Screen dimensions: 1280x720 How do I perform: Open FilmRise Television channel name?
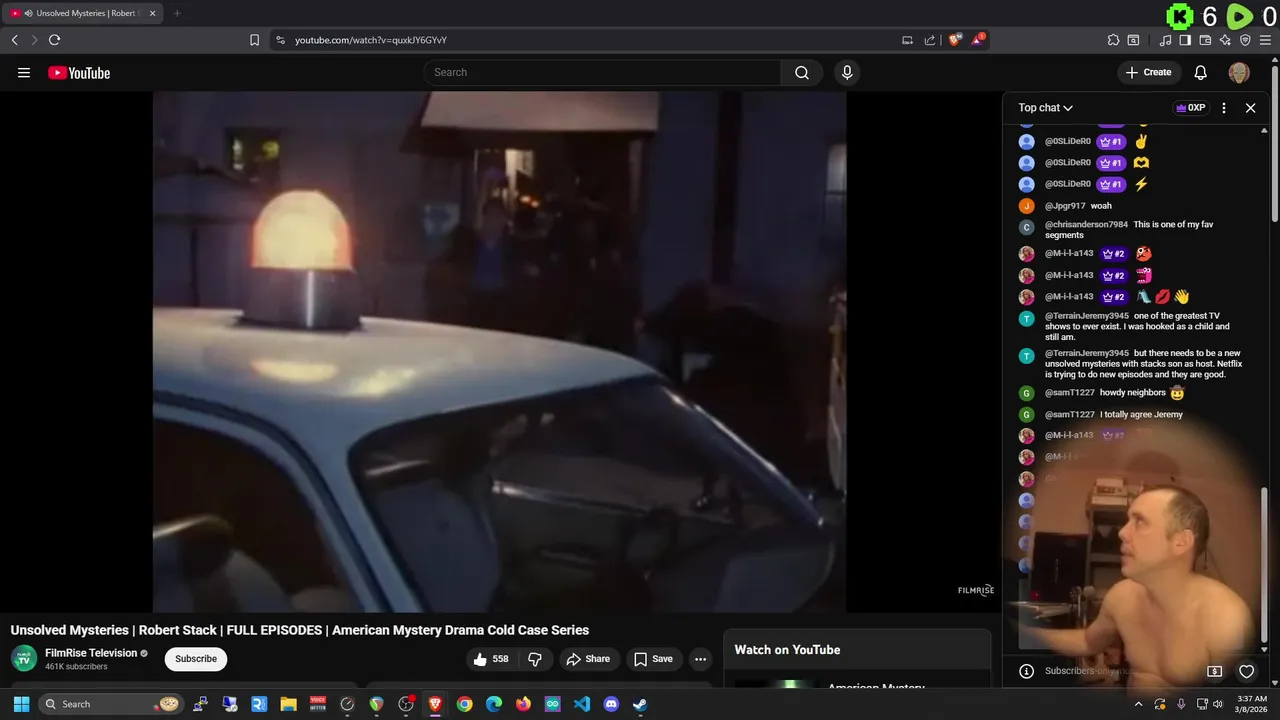click(91, 653)
